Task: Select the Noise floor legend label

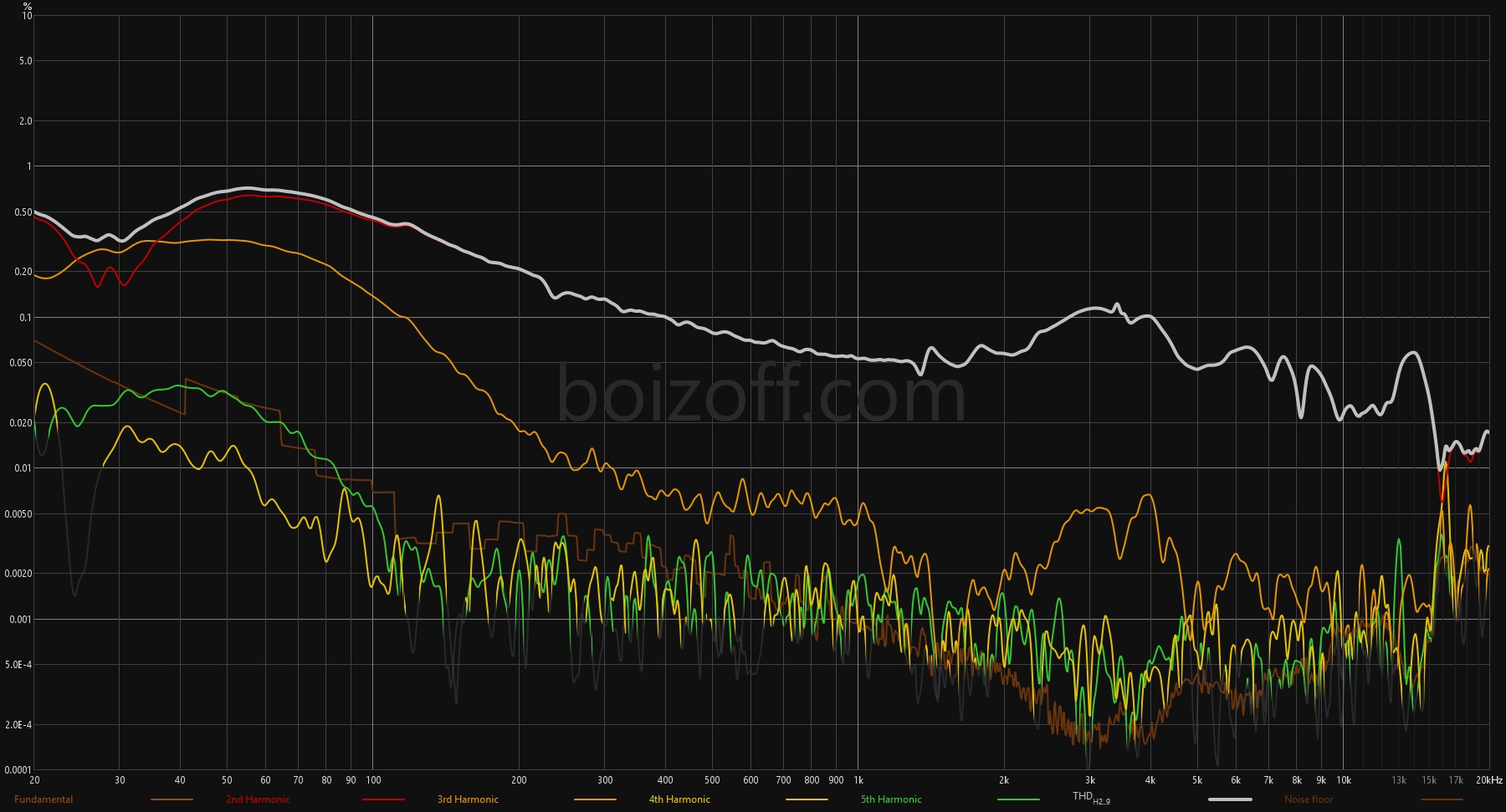Action: [1309, 799]
